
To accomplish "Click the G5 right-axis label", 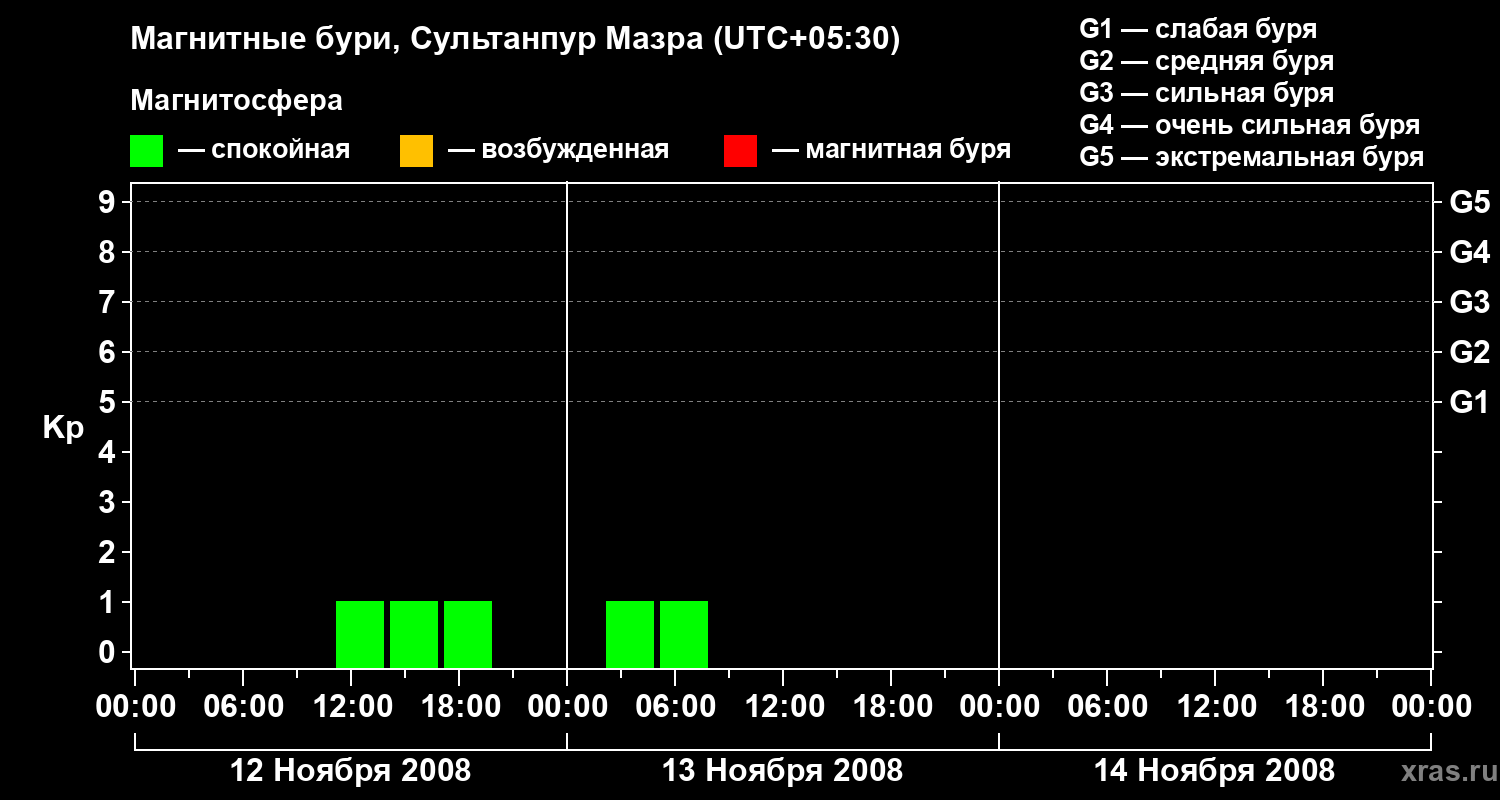I will point(1470,203).
